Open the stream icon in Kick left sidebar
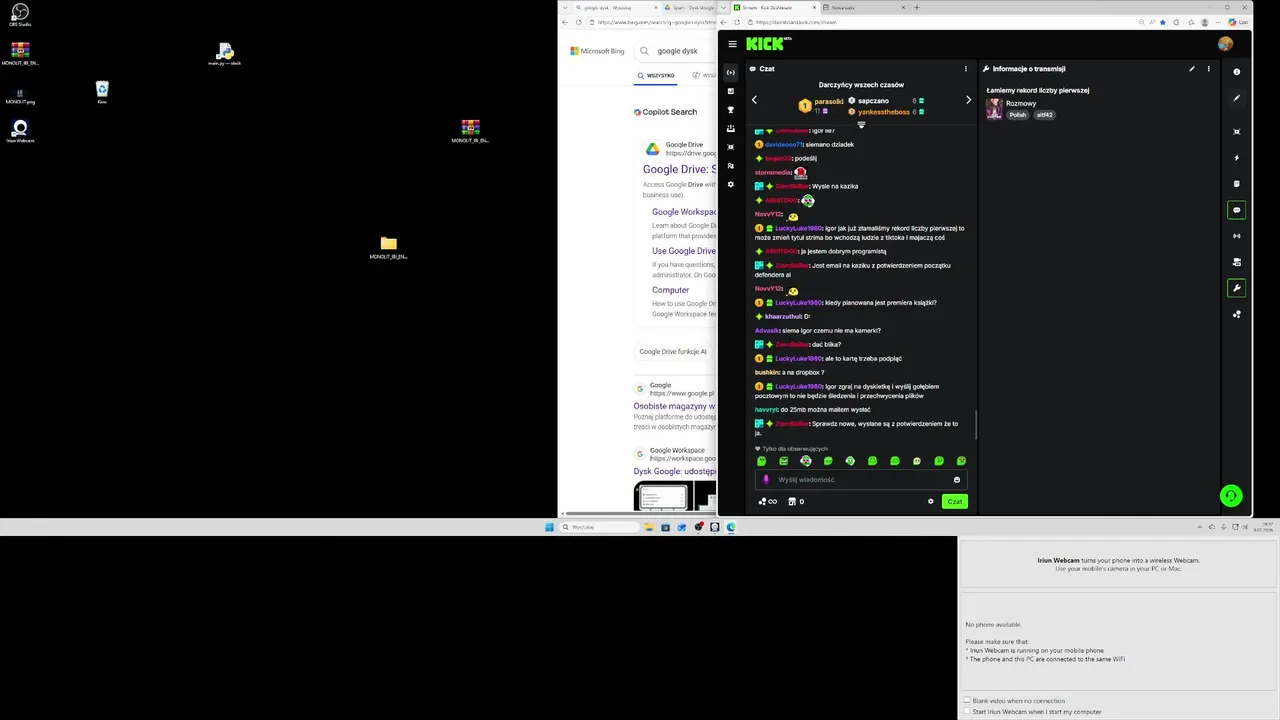 [x=731, y=72]
